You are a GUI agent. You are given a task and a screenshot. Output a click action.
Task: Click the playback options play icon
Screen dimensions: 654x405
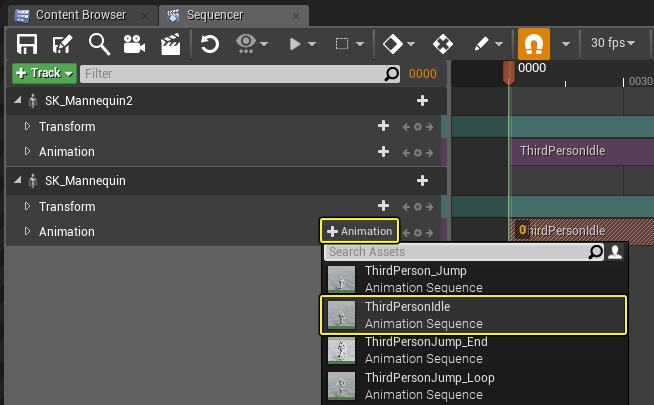tap(295, 44)
